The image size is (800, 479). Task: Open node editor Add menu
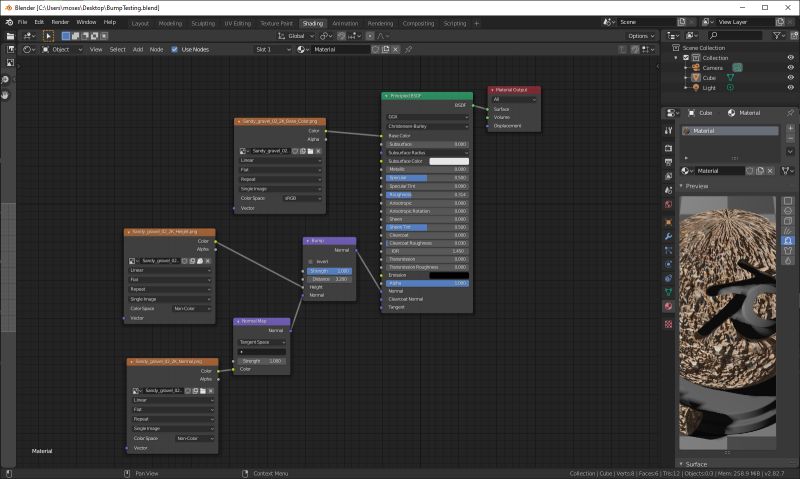click(x=138, y=49)
